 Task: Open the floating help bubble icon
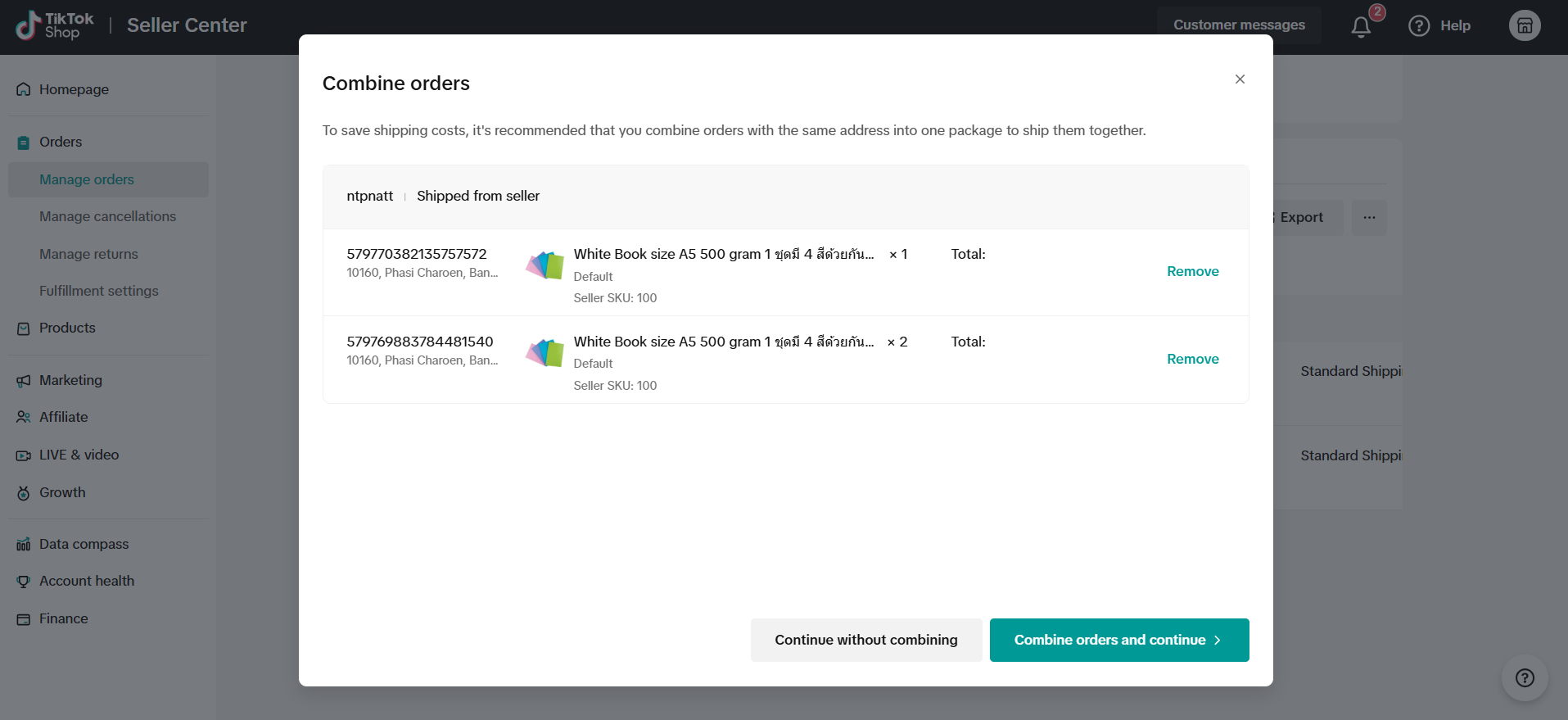click(1524, 677)
